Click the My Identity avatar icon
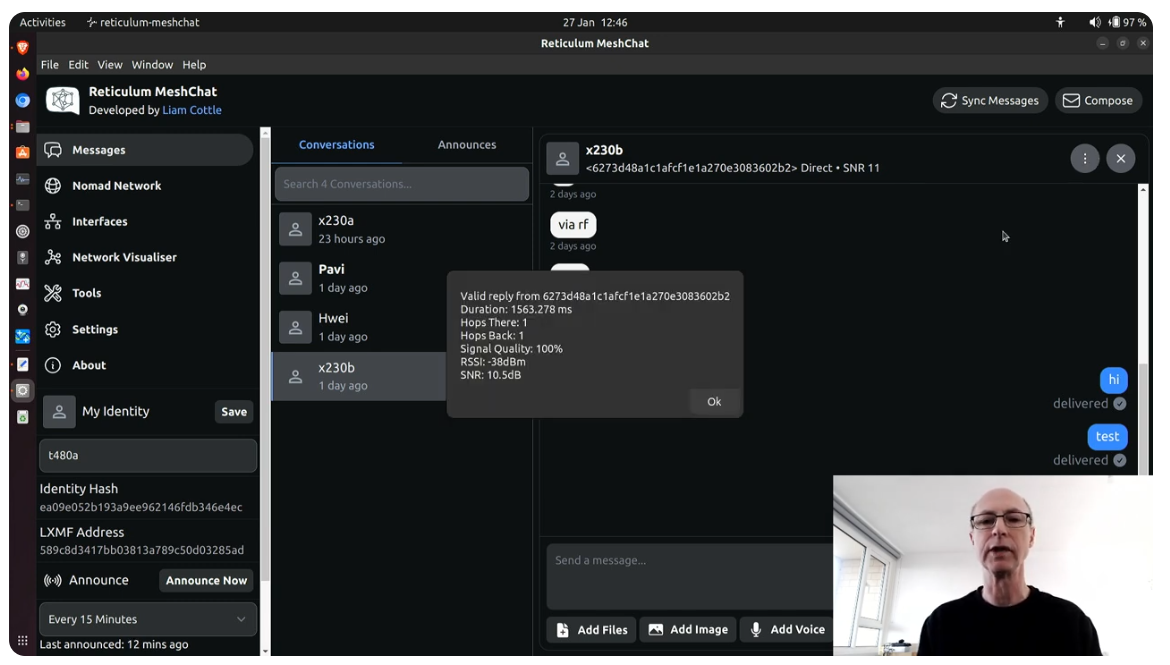Screen dimensions: 1170x665 coord(59,411)
